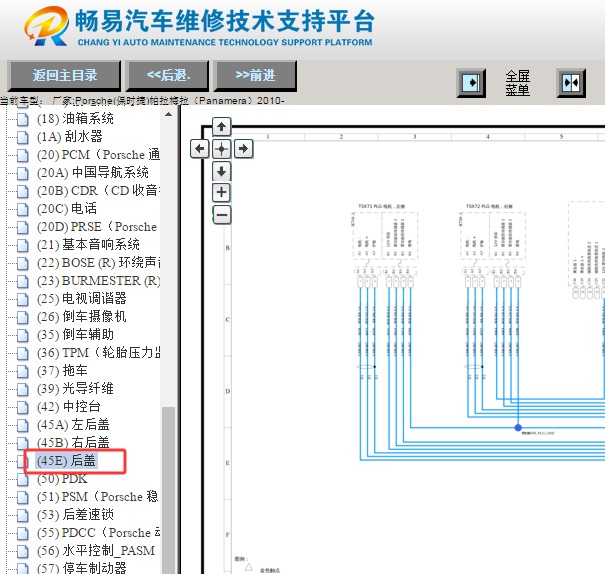Reset diagram view with center crosshair button
Image resolution: width=605 pixels, height=574 pixels.
221,149
